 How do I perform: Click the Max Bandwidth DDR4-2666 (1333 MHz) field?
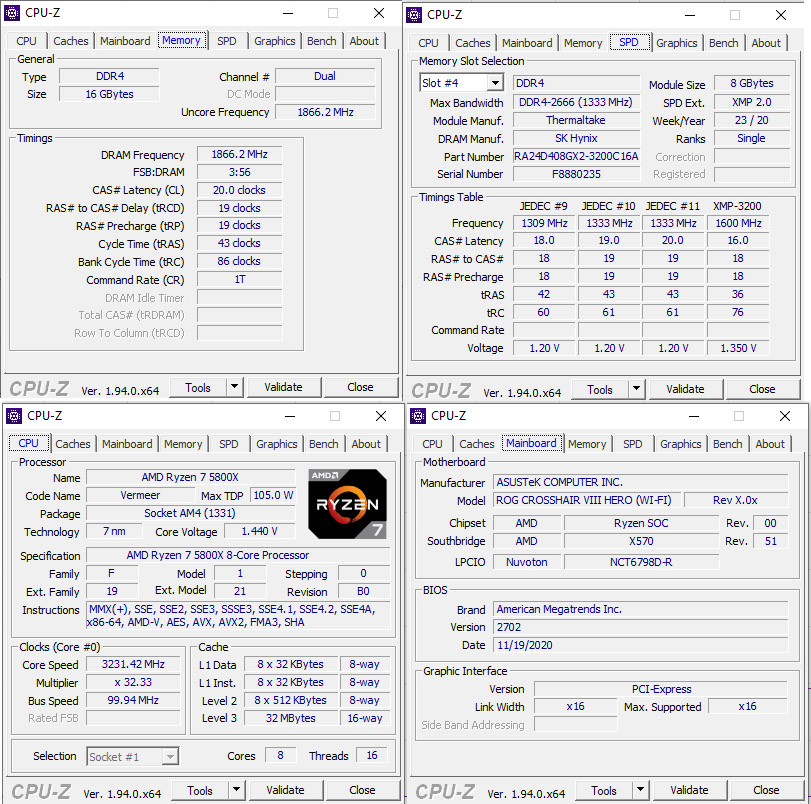576,102
